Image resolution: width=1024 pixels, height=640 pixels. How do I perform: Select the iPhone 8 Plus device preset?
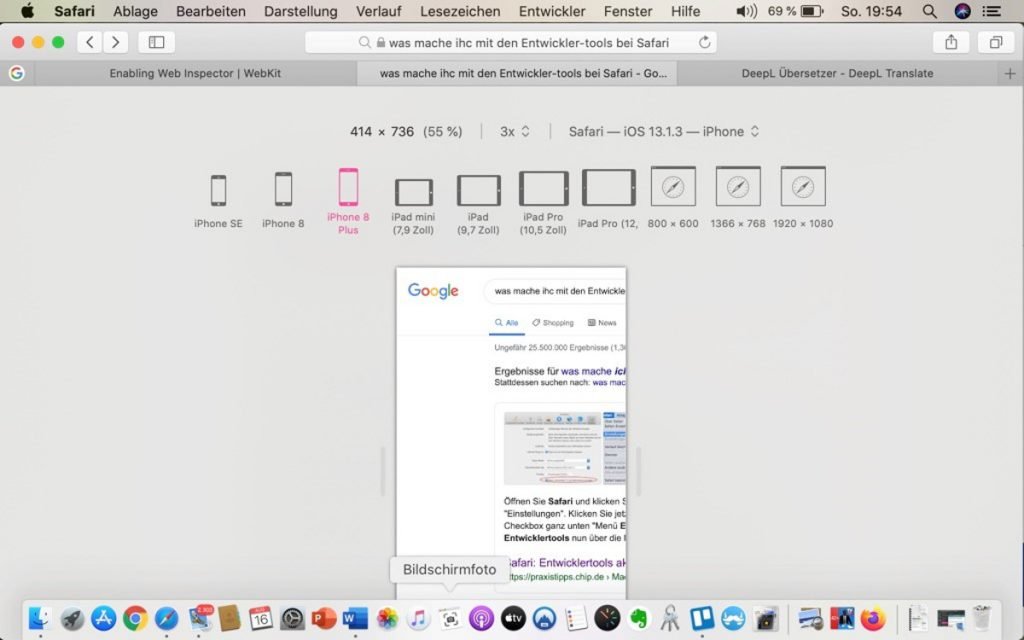[348, 201]
